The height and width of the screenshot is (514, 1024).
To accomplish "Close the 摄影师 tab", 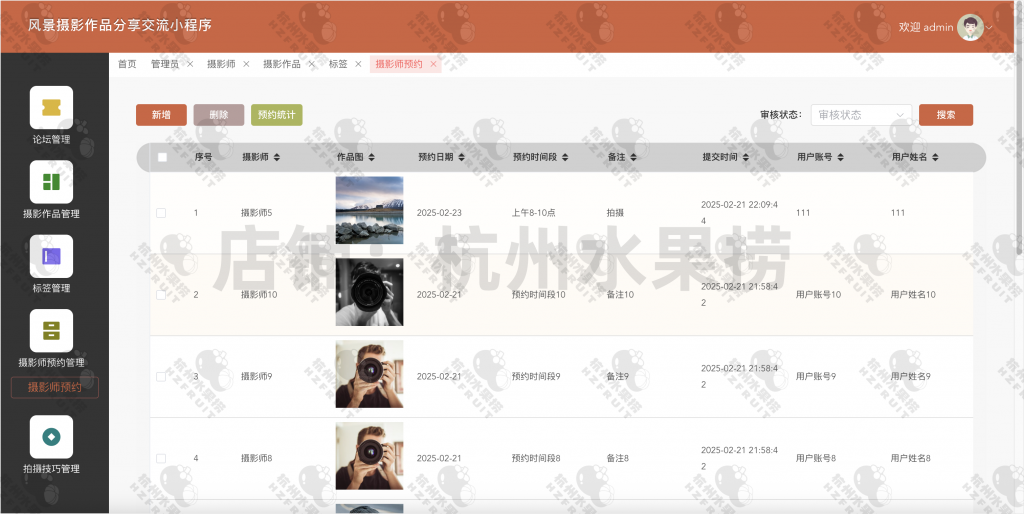I will tap(246, 64).
